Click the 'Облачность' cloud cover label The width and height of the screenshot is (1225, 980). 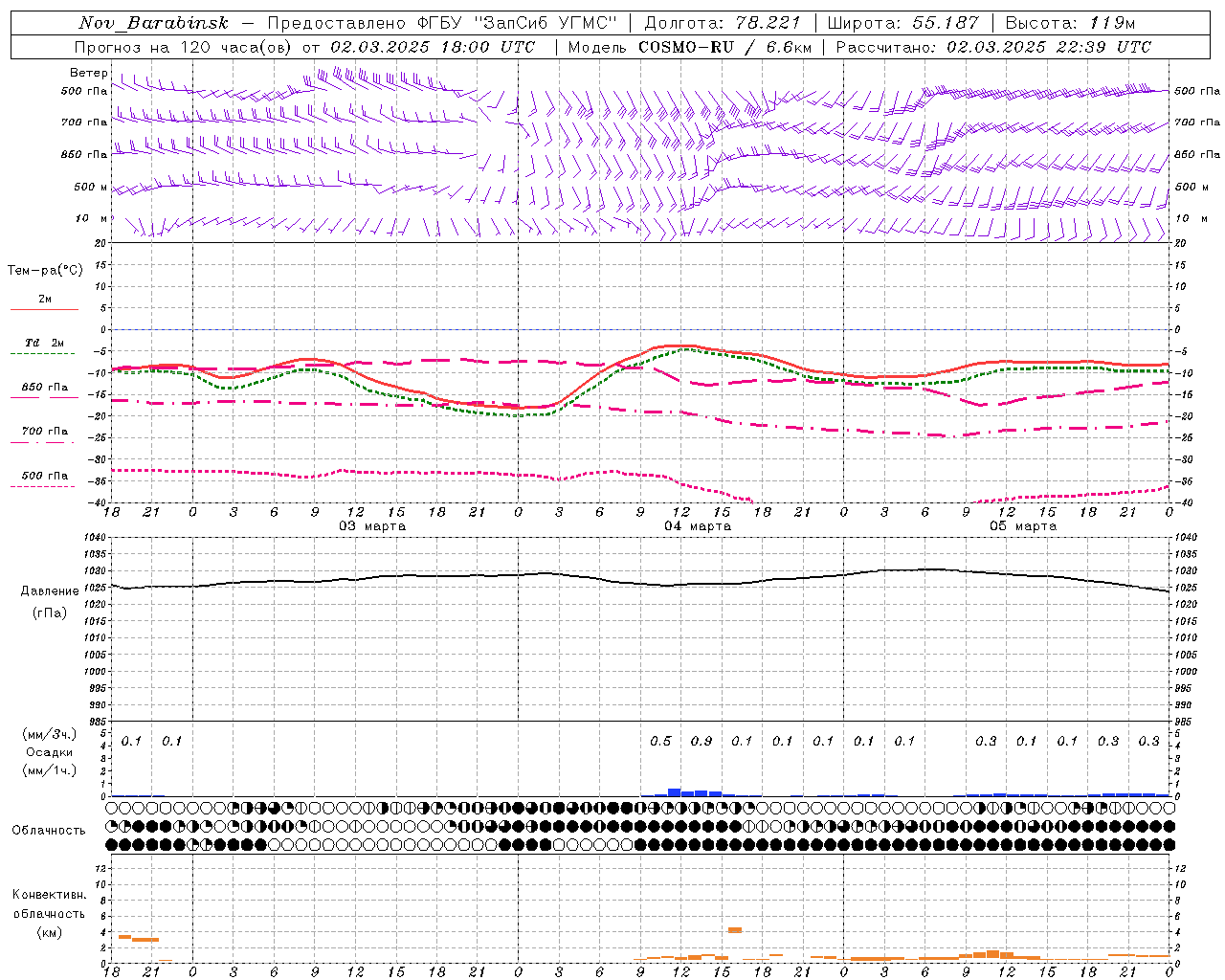(49, 830)
